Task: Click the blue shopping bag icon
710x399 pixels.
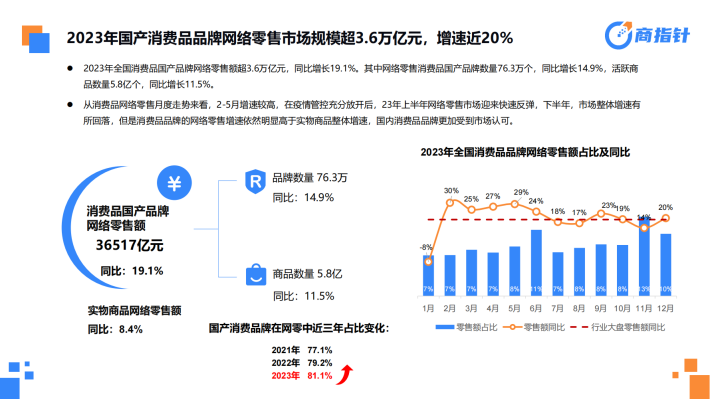Action: [256, 274]
